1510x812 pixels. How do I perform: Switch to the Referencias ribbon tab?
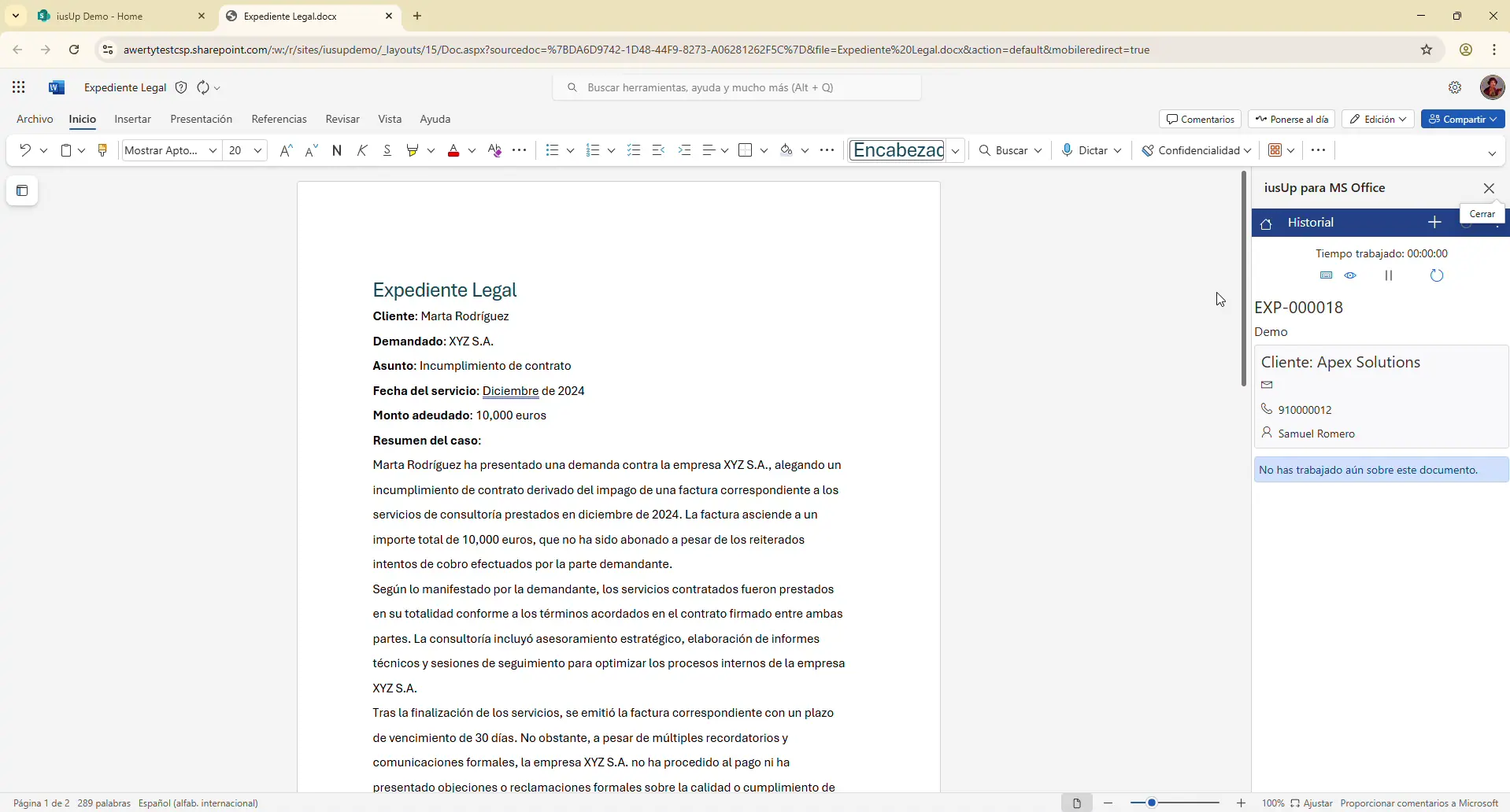279,119
